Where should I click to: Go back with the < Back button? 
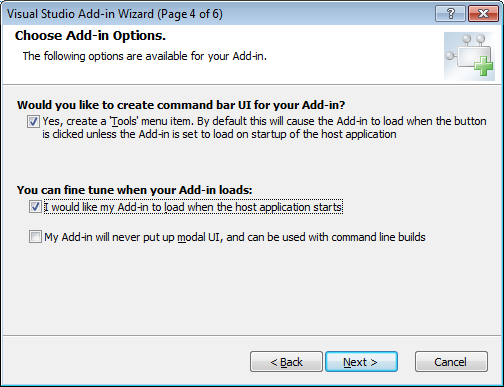[286, 362]
